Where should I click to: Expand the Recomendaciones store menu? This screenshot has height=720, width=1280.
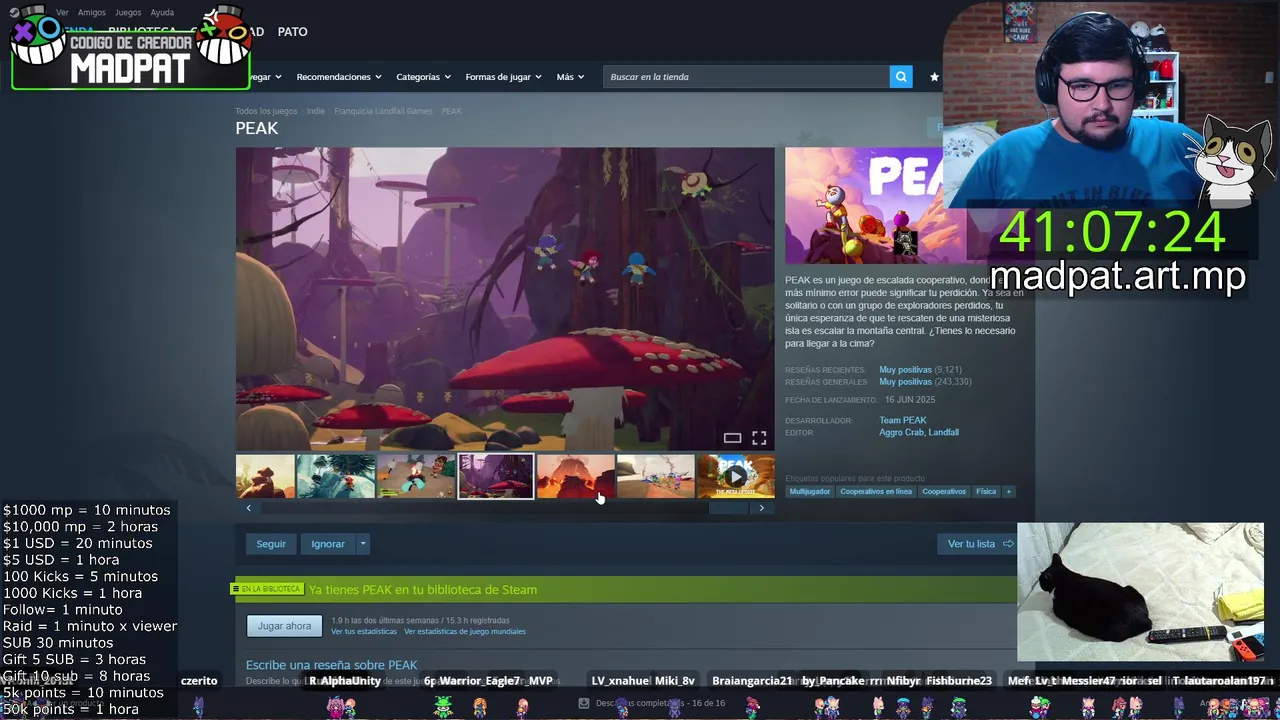tap(339, 77)
